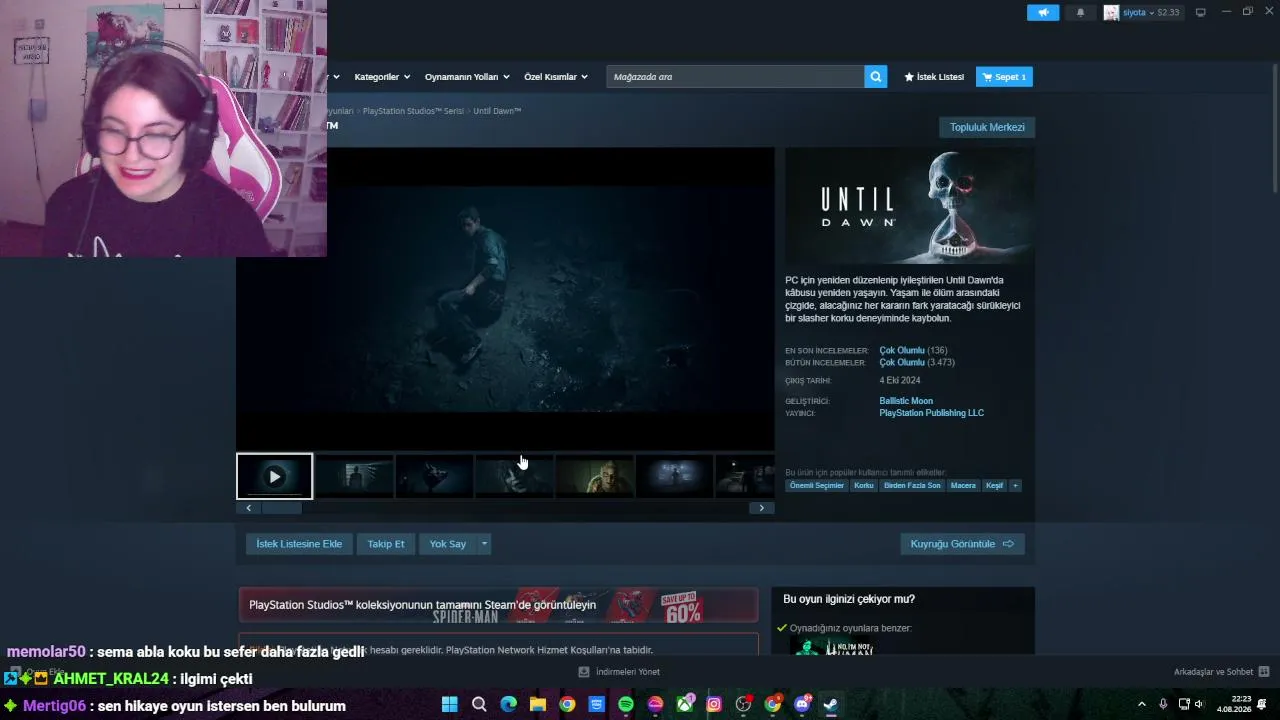Switch to Steam in the taskbar
This screenshot has height=720, width=1280.
[x=831, y=704]
